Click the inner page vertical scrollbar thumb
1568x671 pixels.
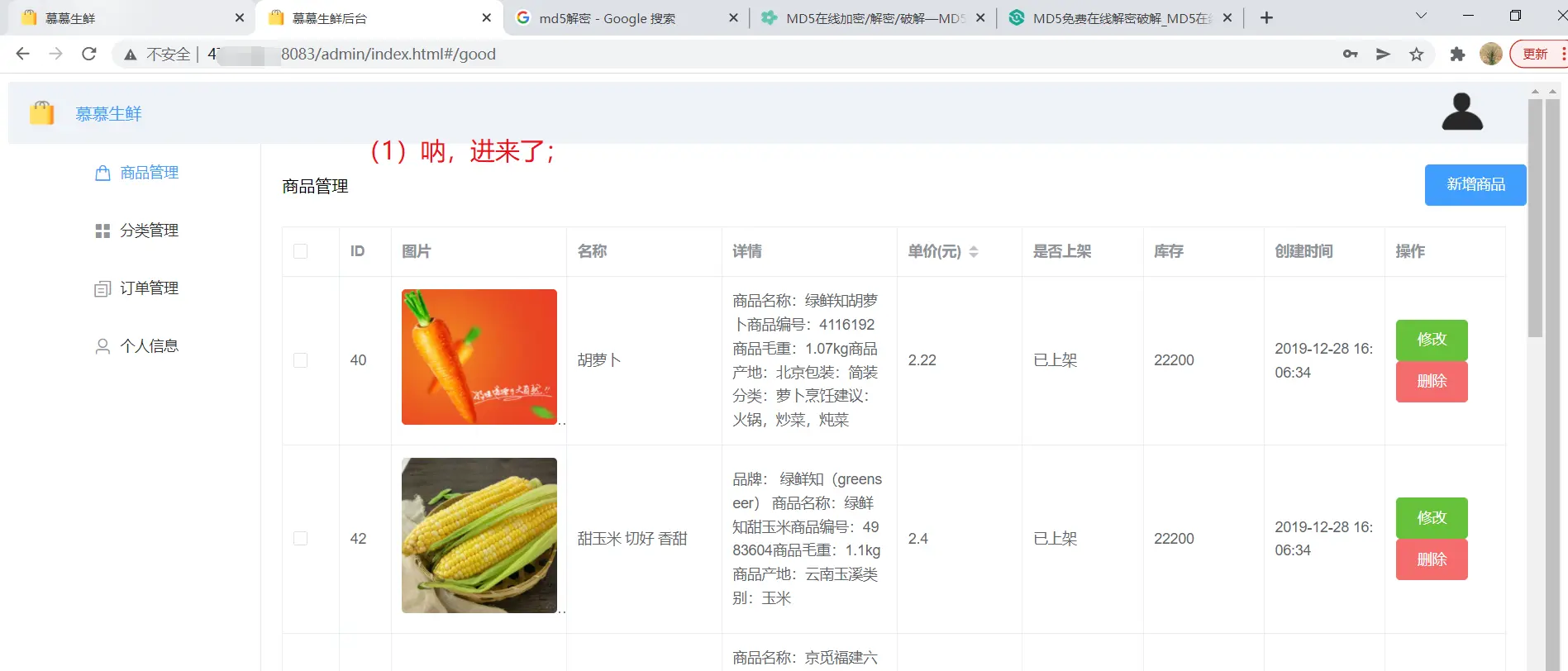1535,218
